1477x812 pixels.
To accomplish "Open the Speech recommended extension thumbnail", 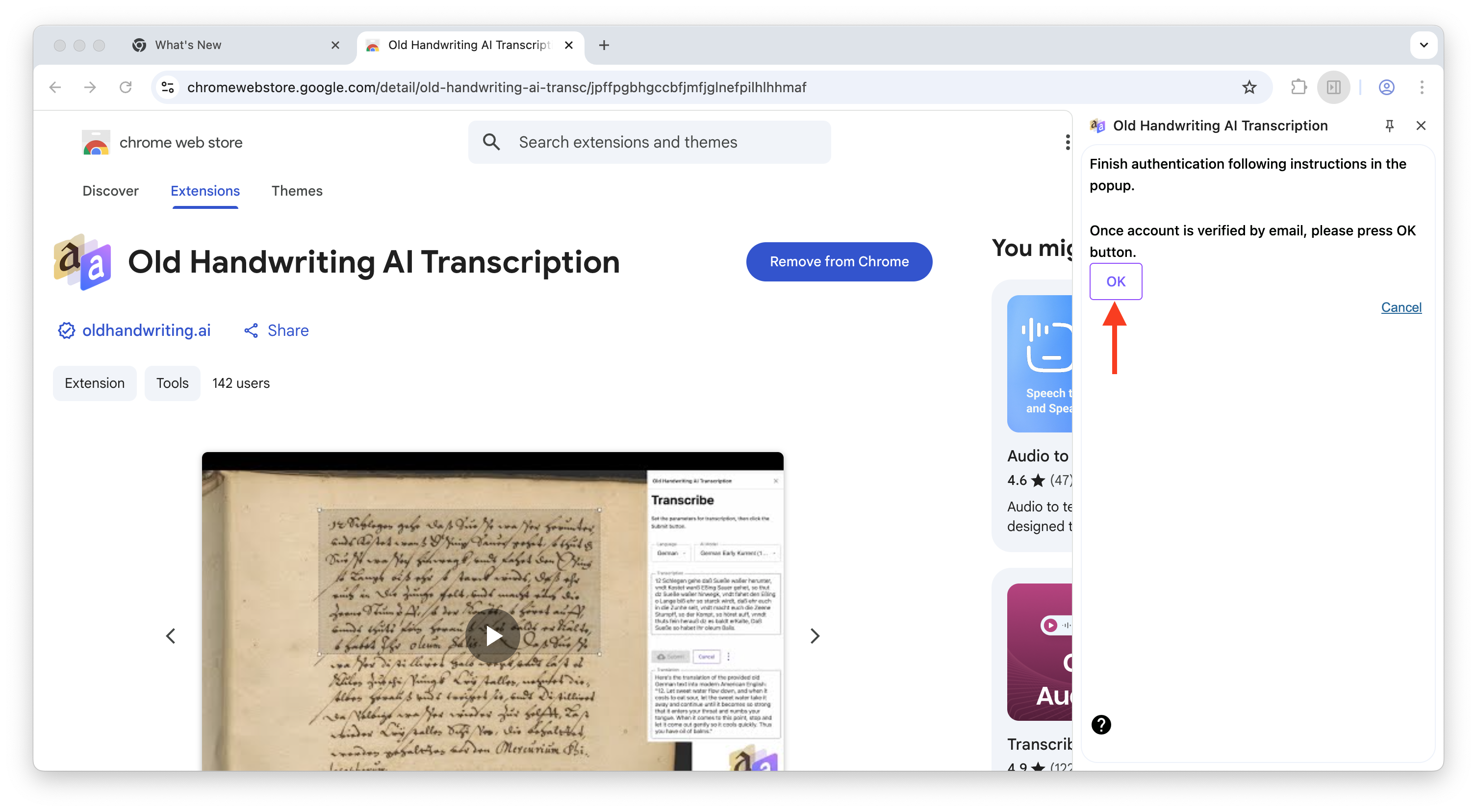I will point(1040,363).
